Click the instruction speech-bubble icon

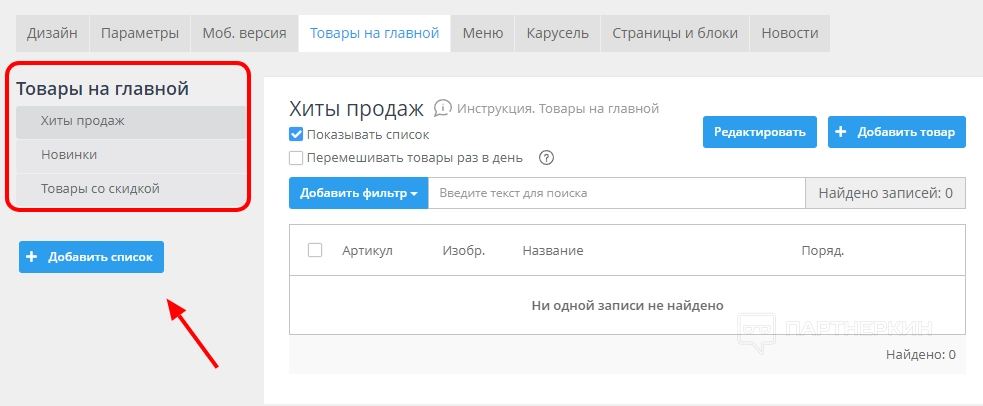point(443,108)
